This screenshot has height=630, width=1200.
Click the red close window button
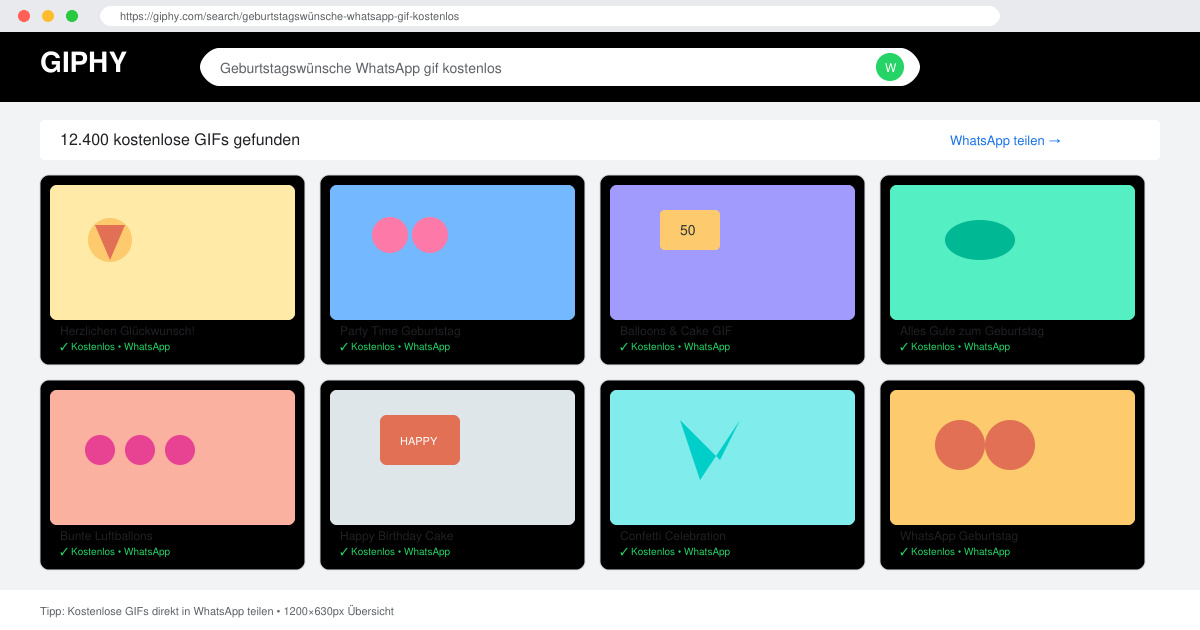(x=24, y=16)
